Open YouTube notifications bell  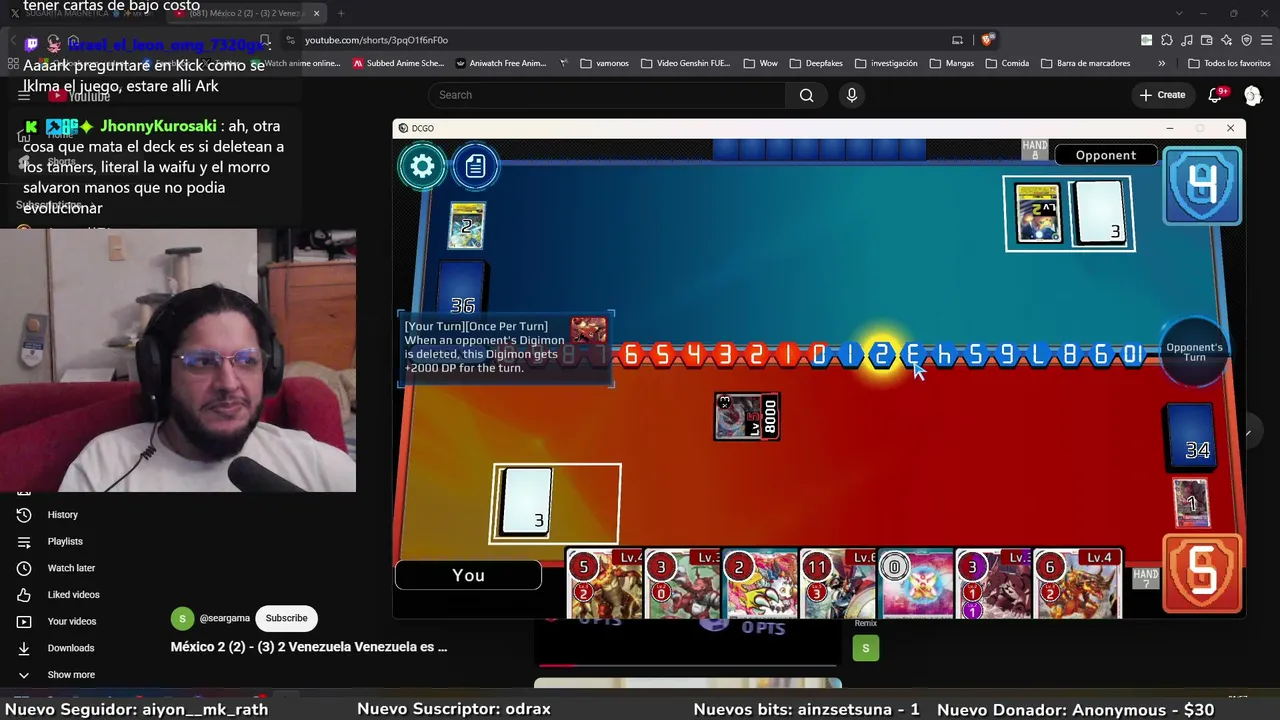click(x=1215, y=95)
